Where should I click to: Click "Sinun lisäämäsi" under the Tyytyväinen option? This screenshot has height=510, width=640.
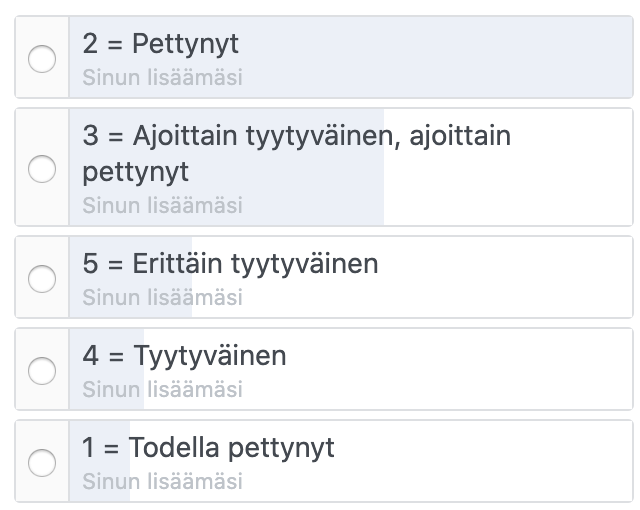[x=162, y=389]
